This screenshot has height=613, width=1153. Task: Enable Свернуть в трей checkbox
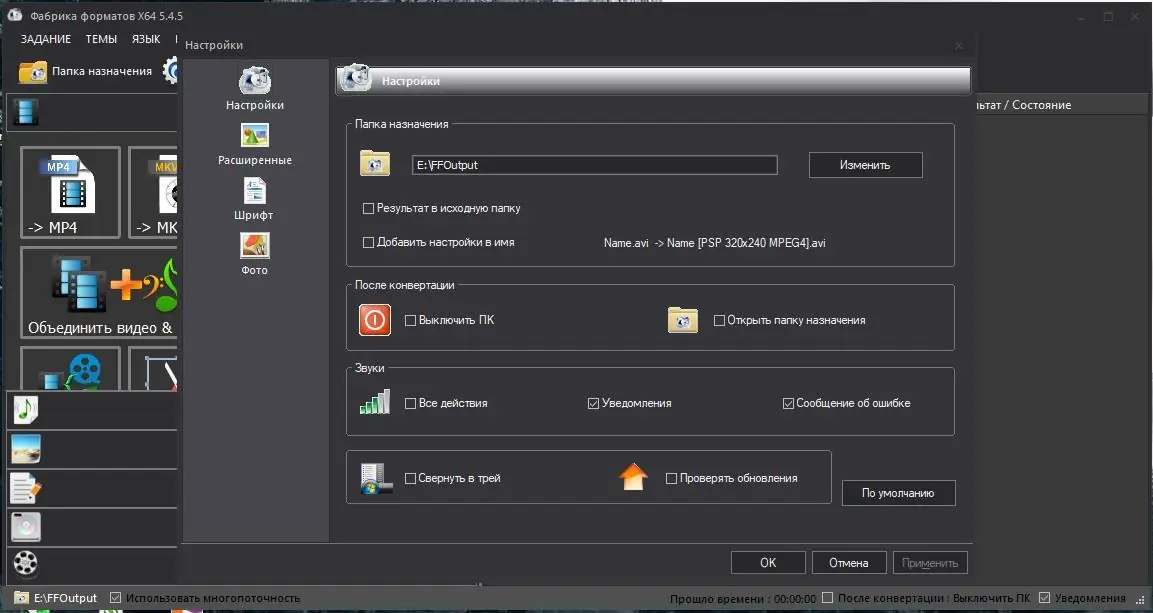[410, 478]
